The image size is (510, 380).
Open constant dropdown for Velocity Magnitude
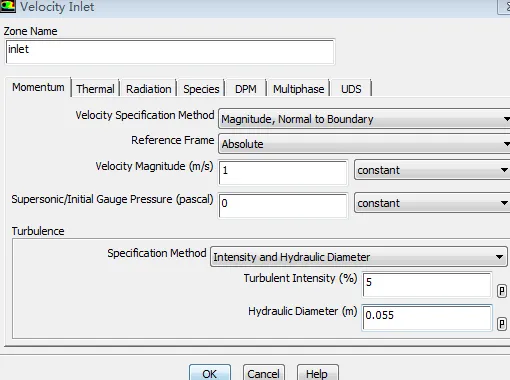pyautogui.click(x=432, y=170)
